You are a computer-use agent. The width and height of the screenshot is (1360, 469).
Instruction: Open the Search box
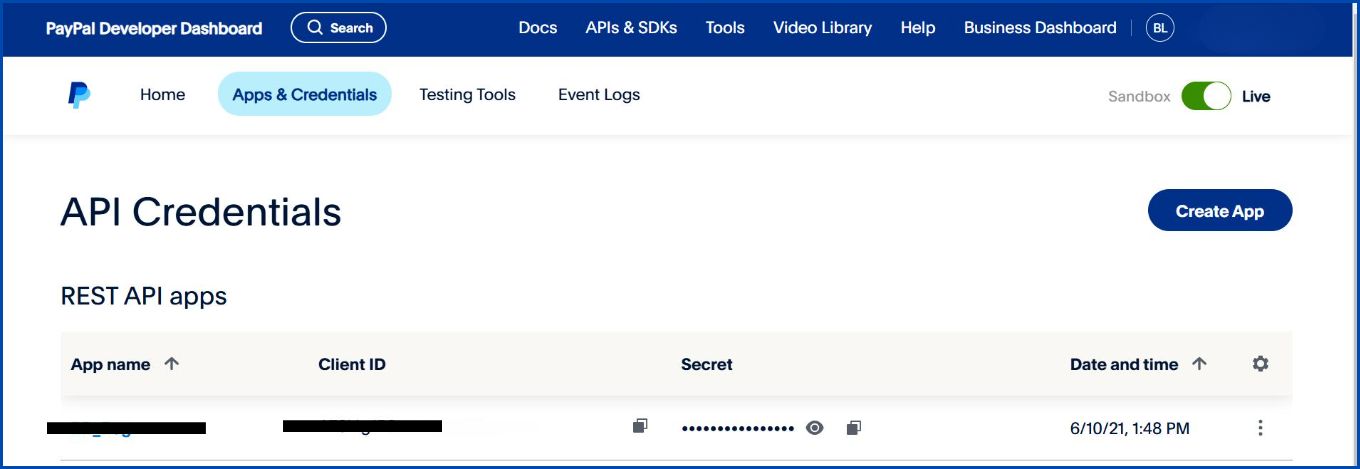339,28
